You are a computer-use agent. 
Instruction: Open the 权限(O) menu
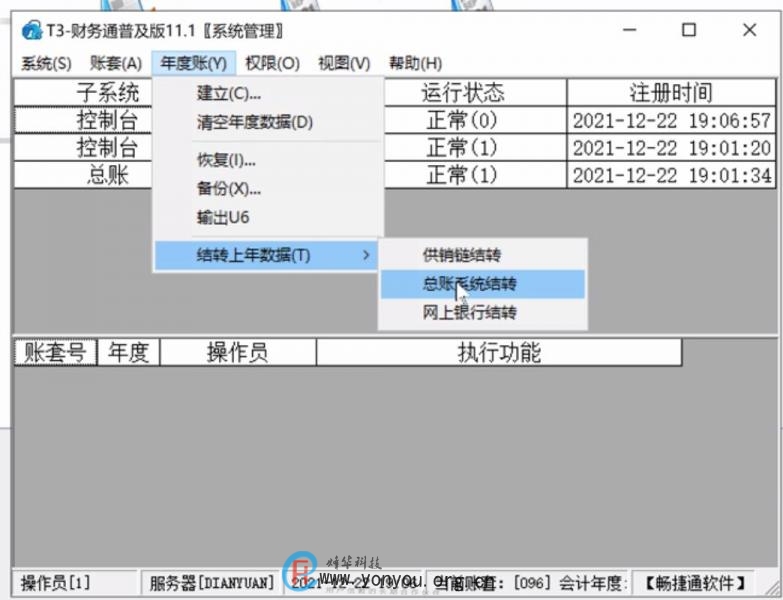coord(272,63)
